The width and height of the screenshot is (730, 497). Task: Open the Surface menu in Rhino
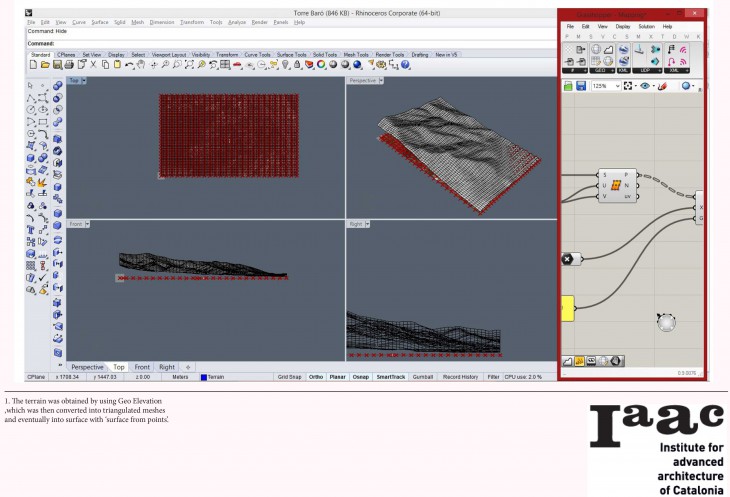pos(100,21)
